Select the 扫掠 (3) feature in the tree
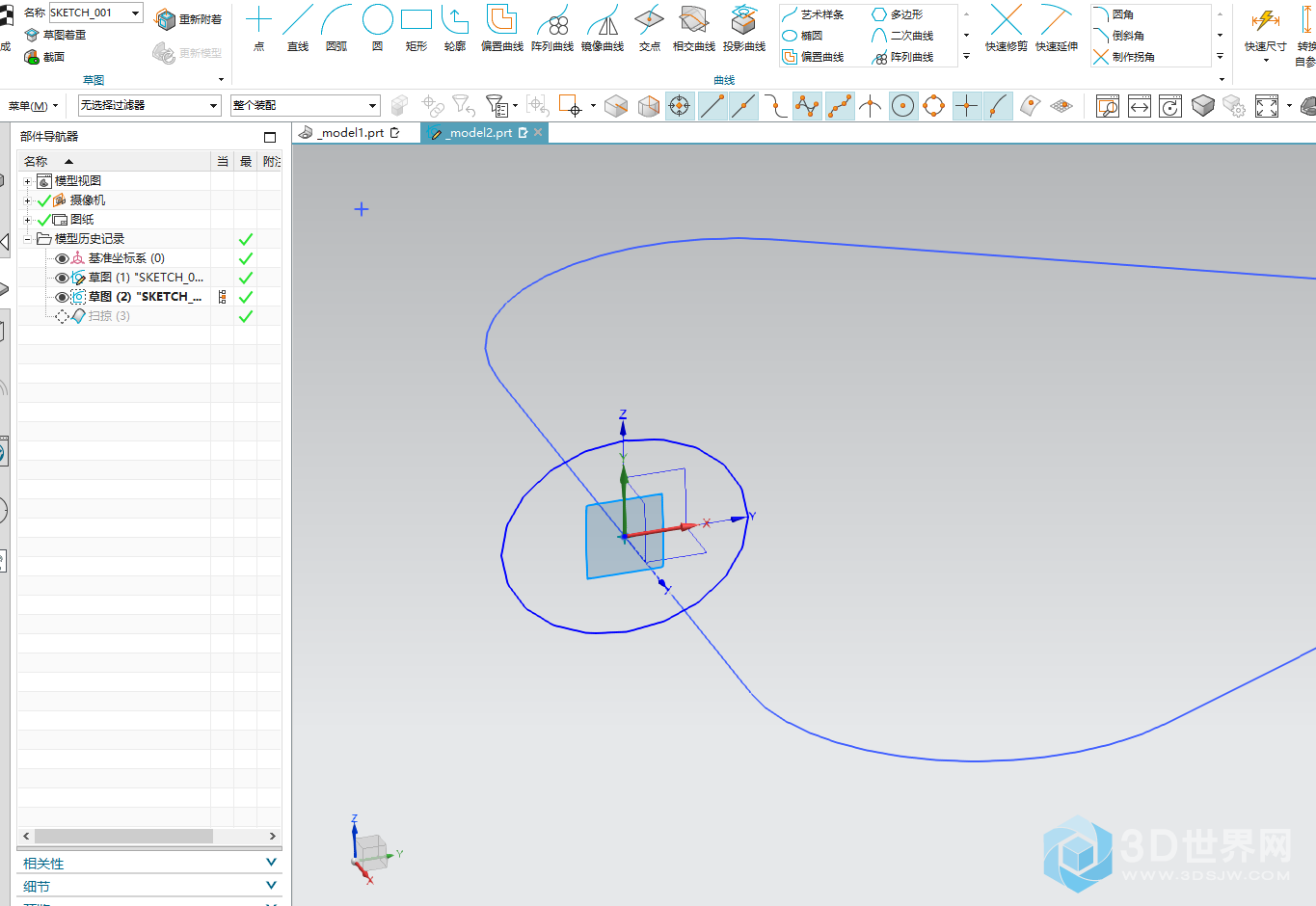The image size is (1316, 906). (x=109, y=316)
